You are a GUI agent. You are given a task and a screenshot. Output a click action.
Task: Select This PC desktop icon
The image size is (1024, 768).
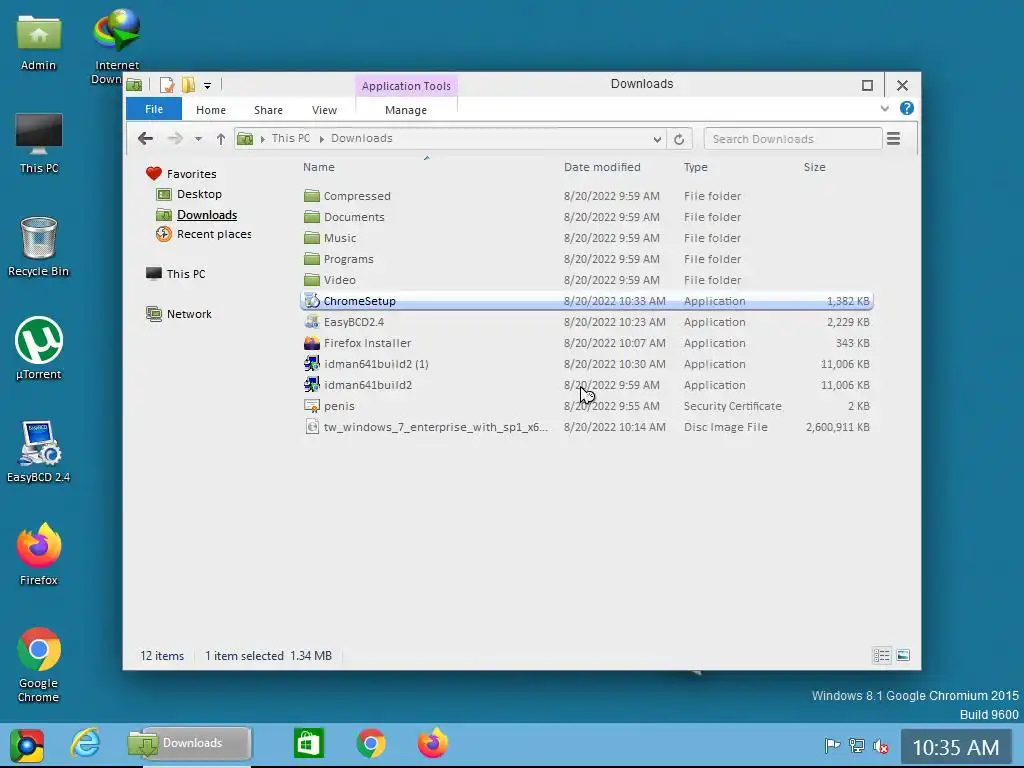(x=39, y=143)
